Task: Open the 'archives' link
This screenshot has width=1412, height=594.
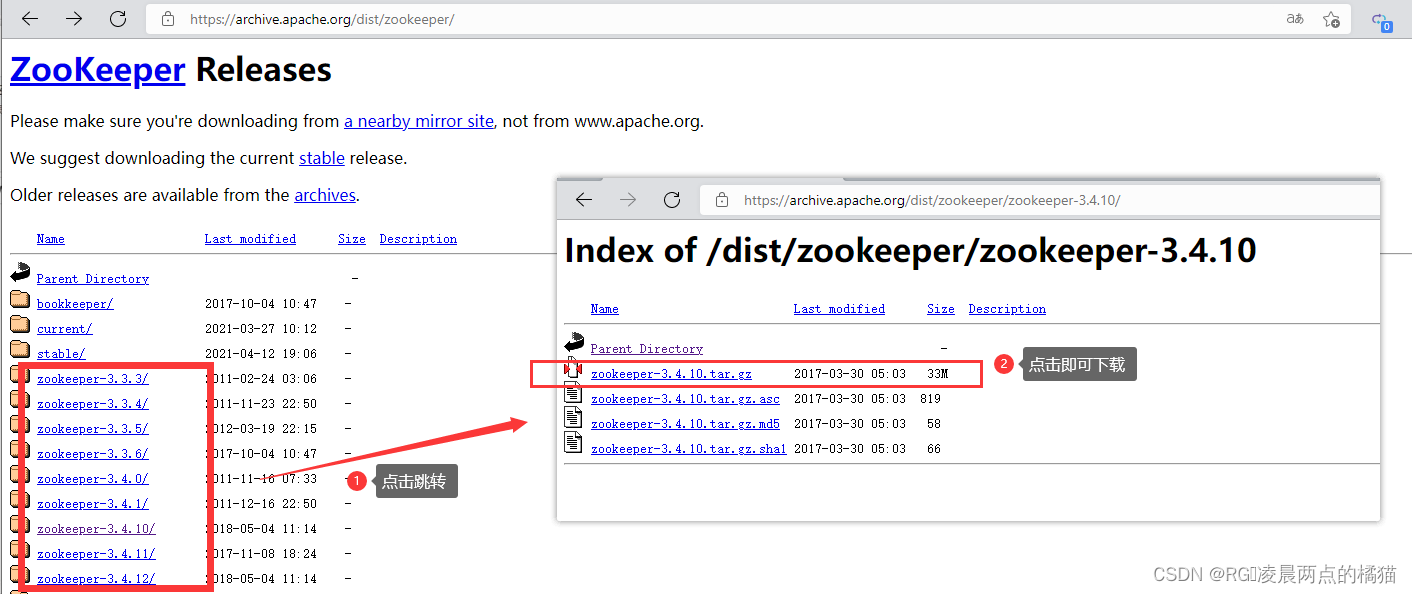Action: click(x=325, y=195)
